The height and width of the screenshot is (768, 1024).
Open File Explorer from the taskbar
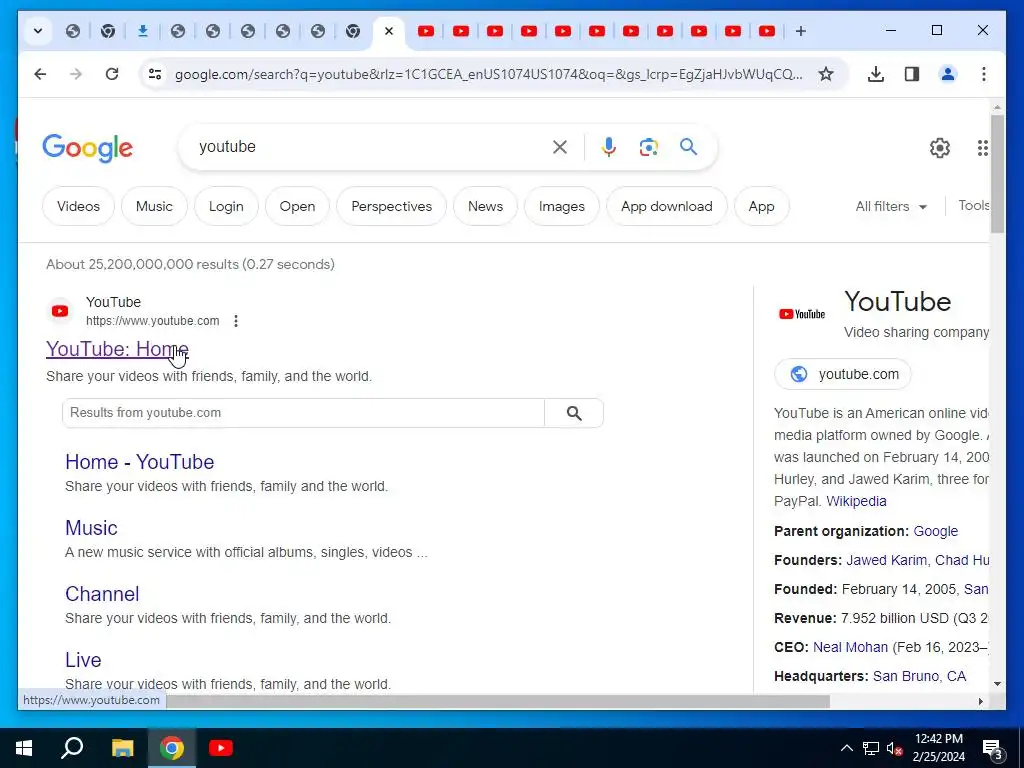tap(122, 748)
